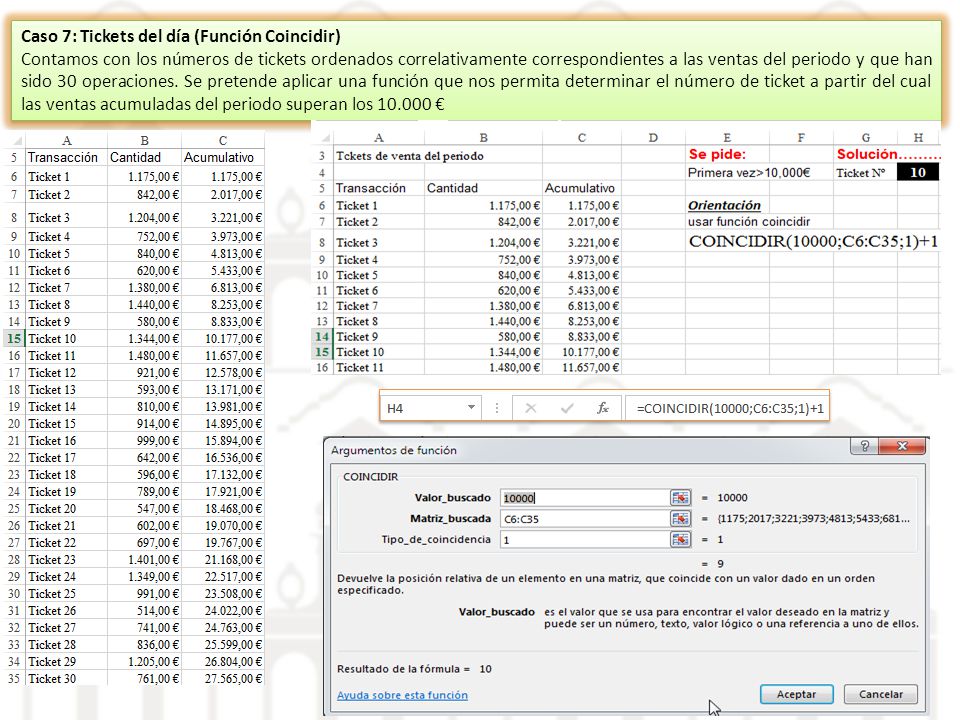
Task: Click 'Solución' heading cell
Action: point(888,154)
